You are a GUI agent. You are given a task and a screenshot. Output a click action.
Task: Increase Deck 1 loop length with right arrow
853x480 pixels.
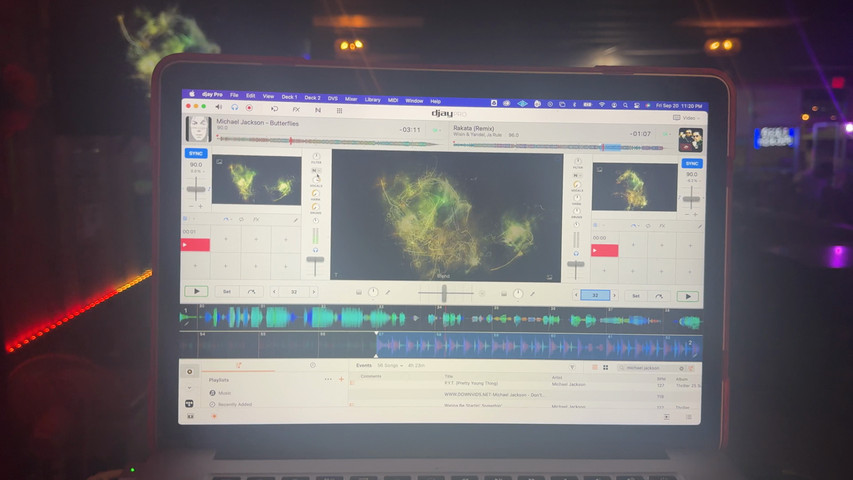point(313,292)
